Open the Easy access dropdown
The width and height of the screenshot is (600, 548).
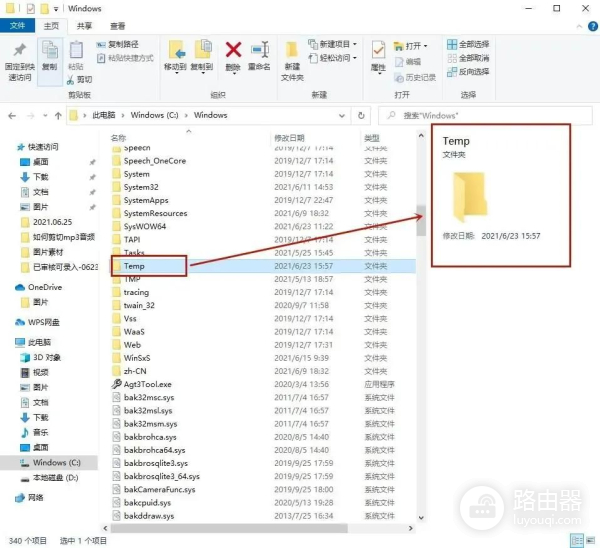pos(332,58)
